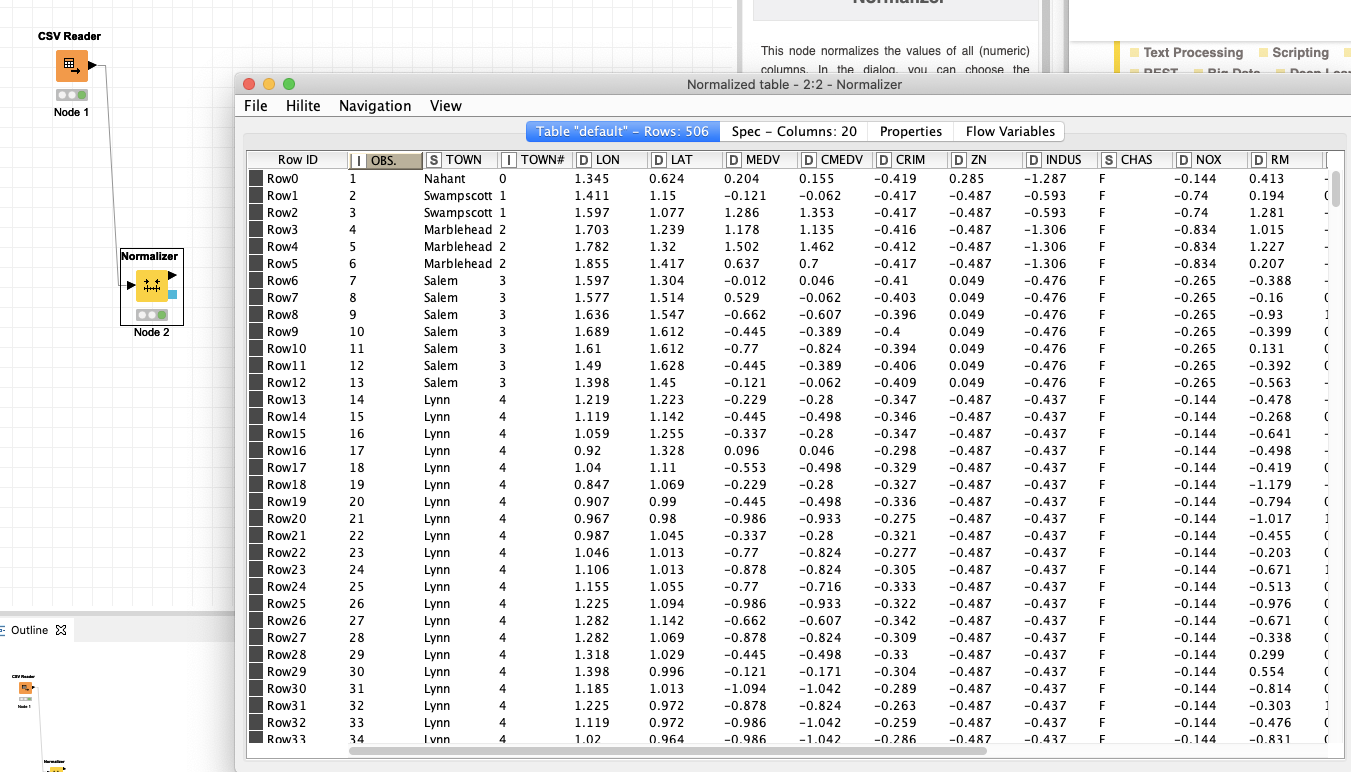This screenshot has height=772, width=1351.
Task: Click the Normalizer node icon
Action: (151, 286)
